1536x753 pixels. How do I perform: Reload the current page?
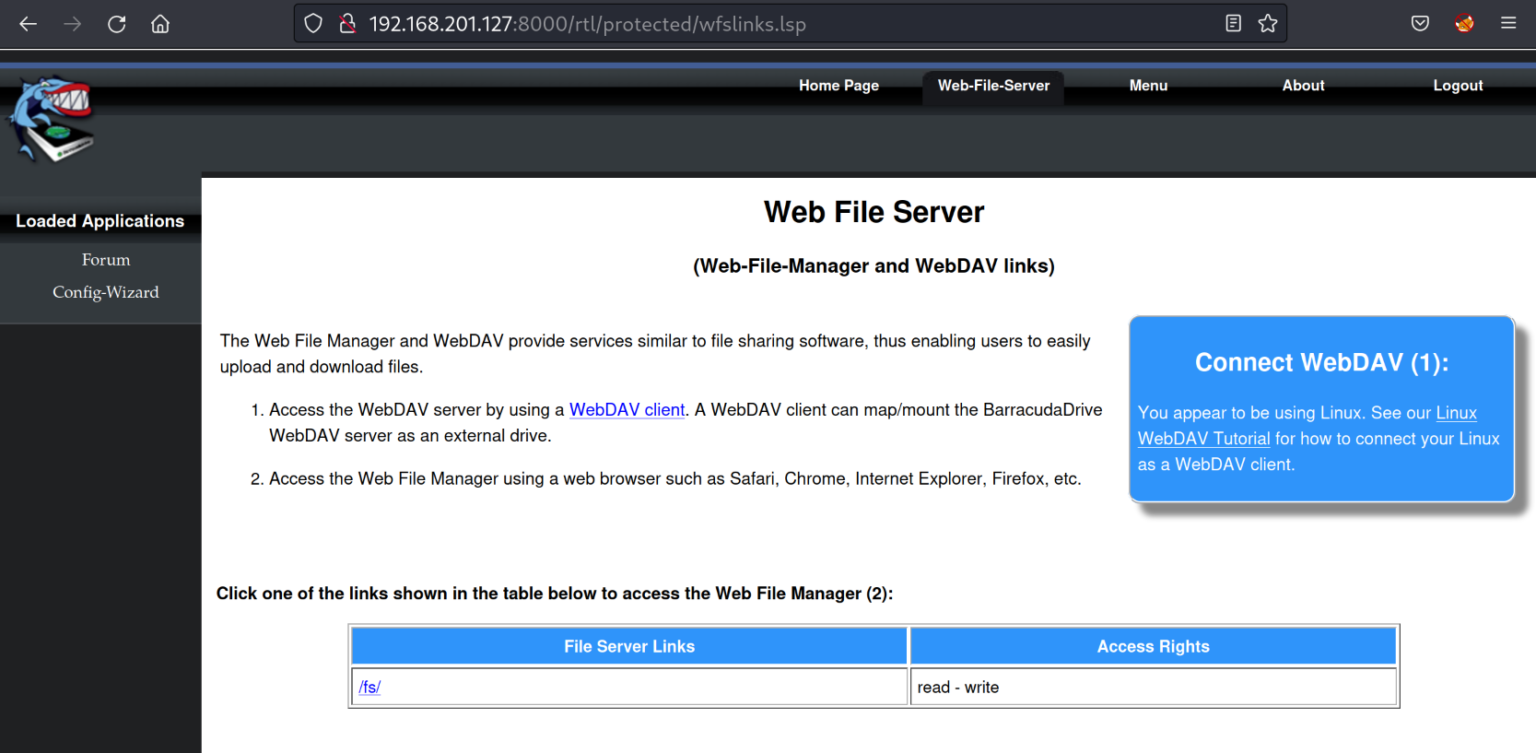[116, 24]
